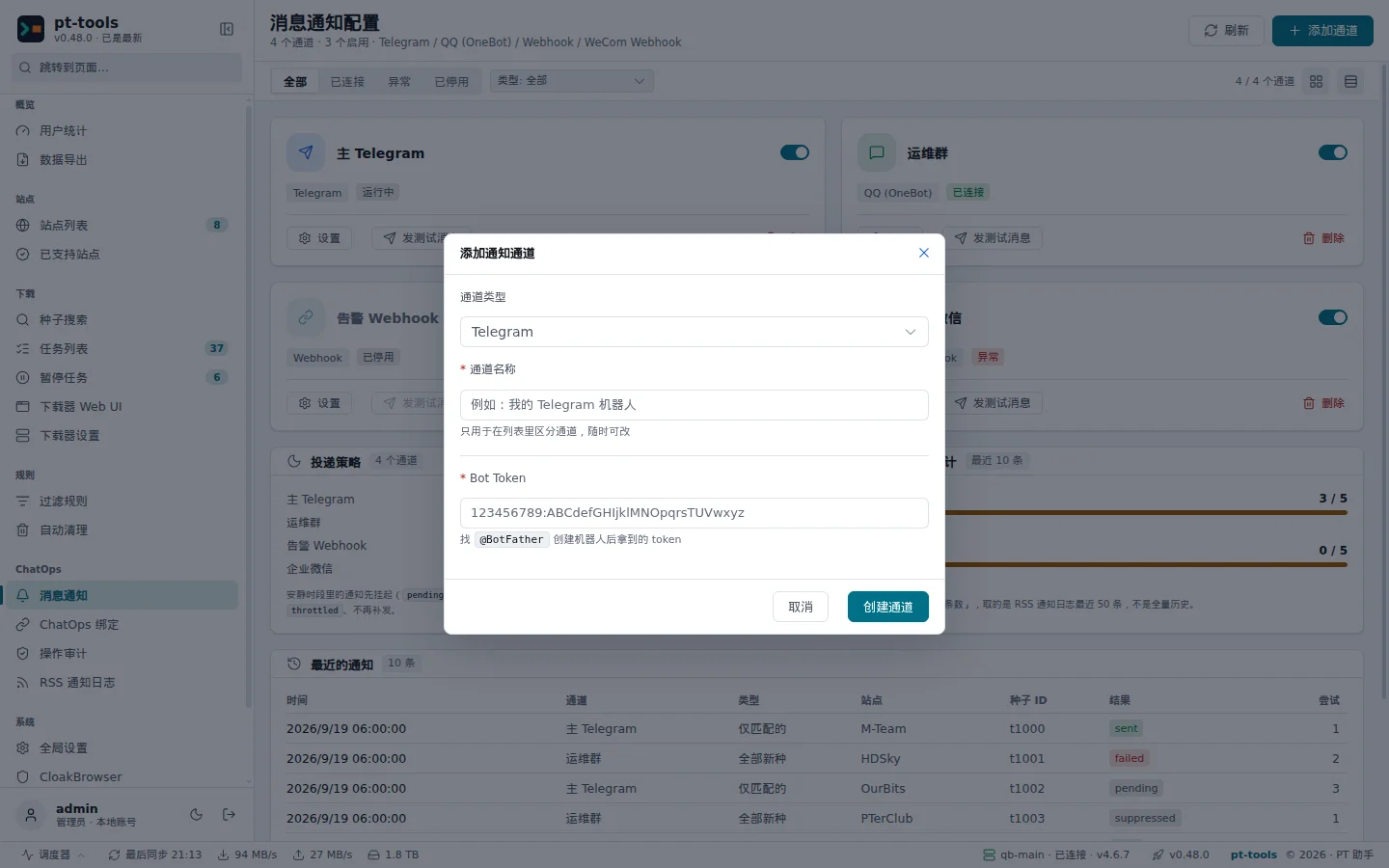Click the 告警 Webhook link icon
Image resolution: width=1389 pixels, height=868 pixels.
click(306, 317)
